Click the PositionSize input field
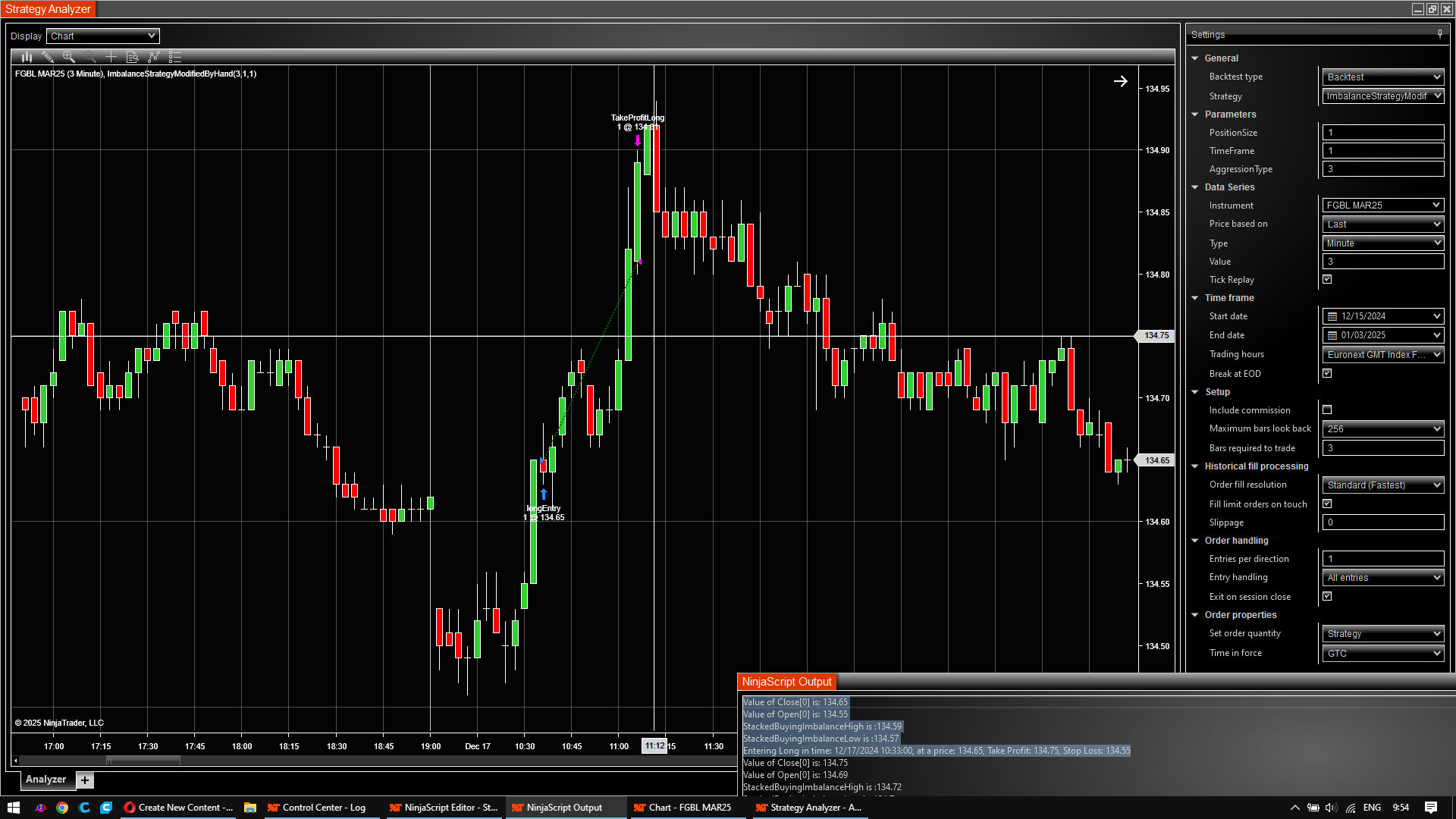The height and width of the screenshot is (819, 1456). click(x=1382, y=133)
